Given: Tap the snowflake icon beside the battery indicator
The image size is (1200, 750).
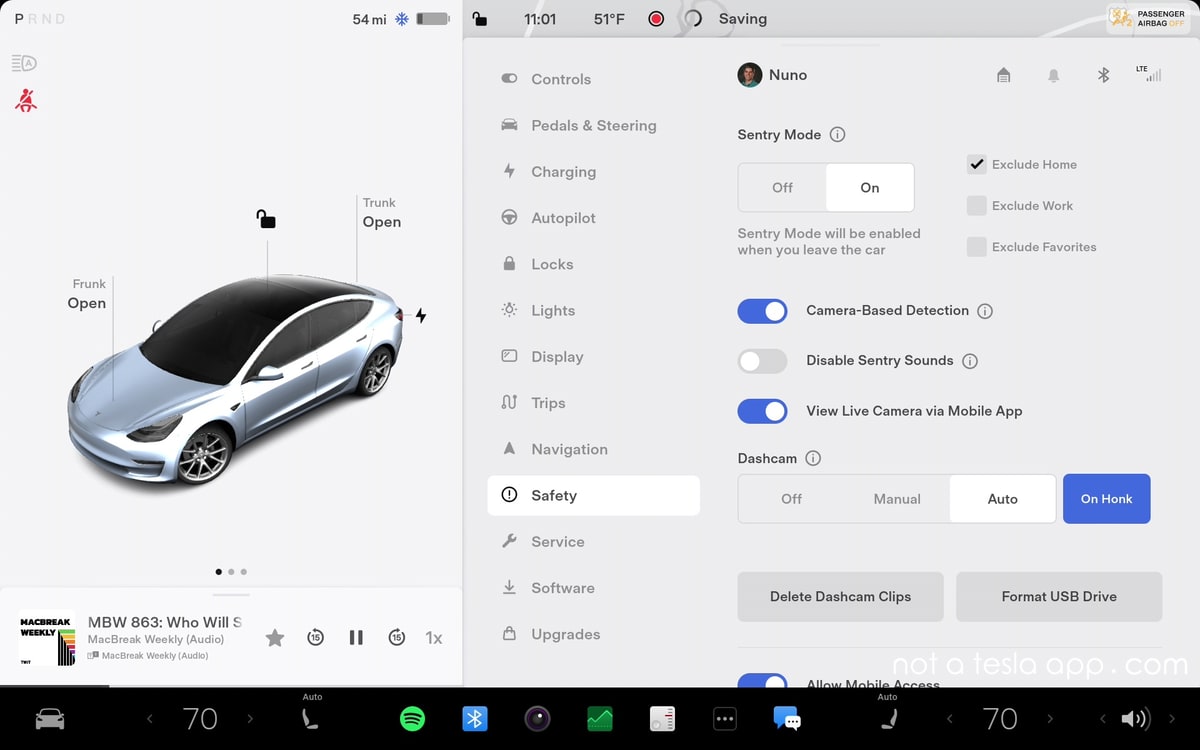Looking at the screenshot, I should (x=400, y=17).
